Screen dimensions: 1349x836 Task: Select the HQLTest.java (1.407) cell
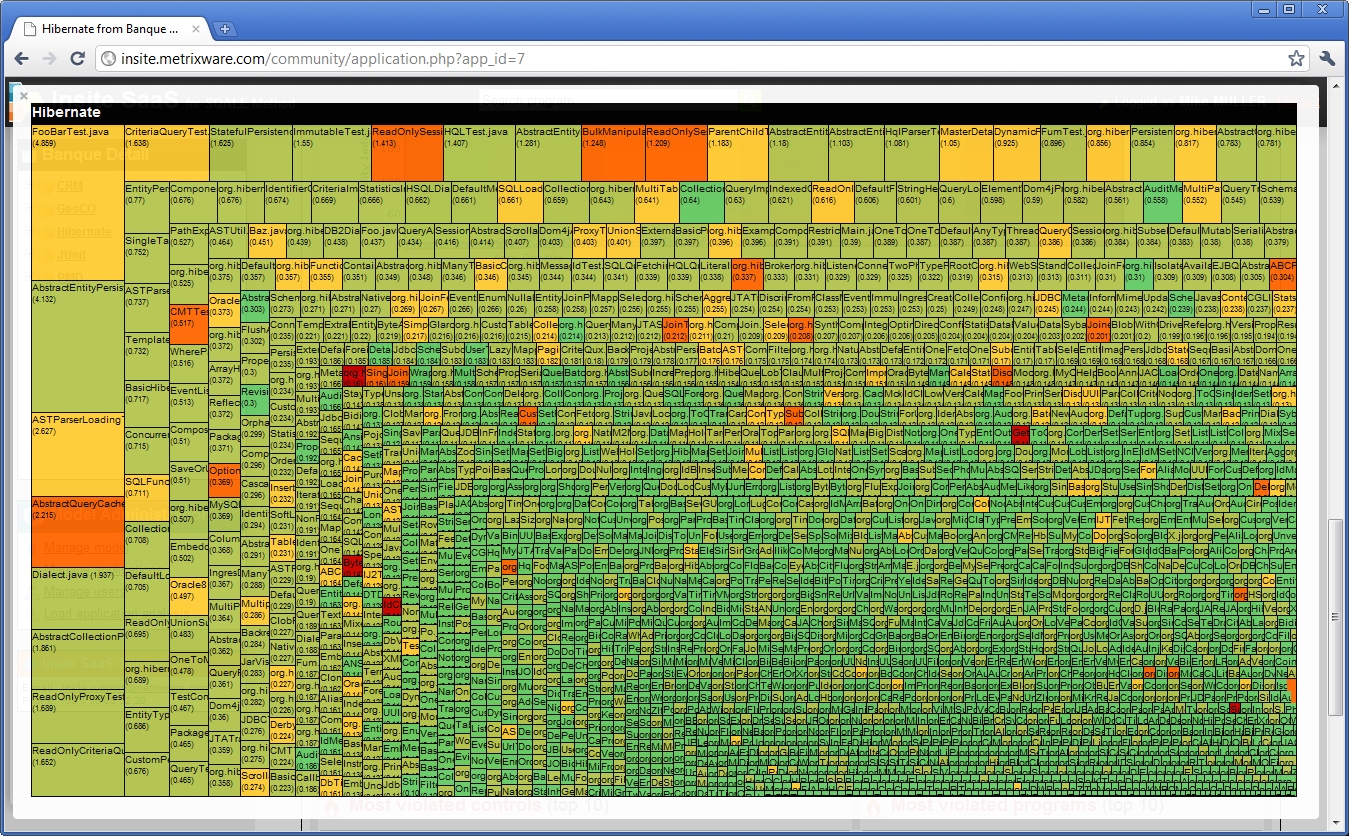[x=479, y=153]
